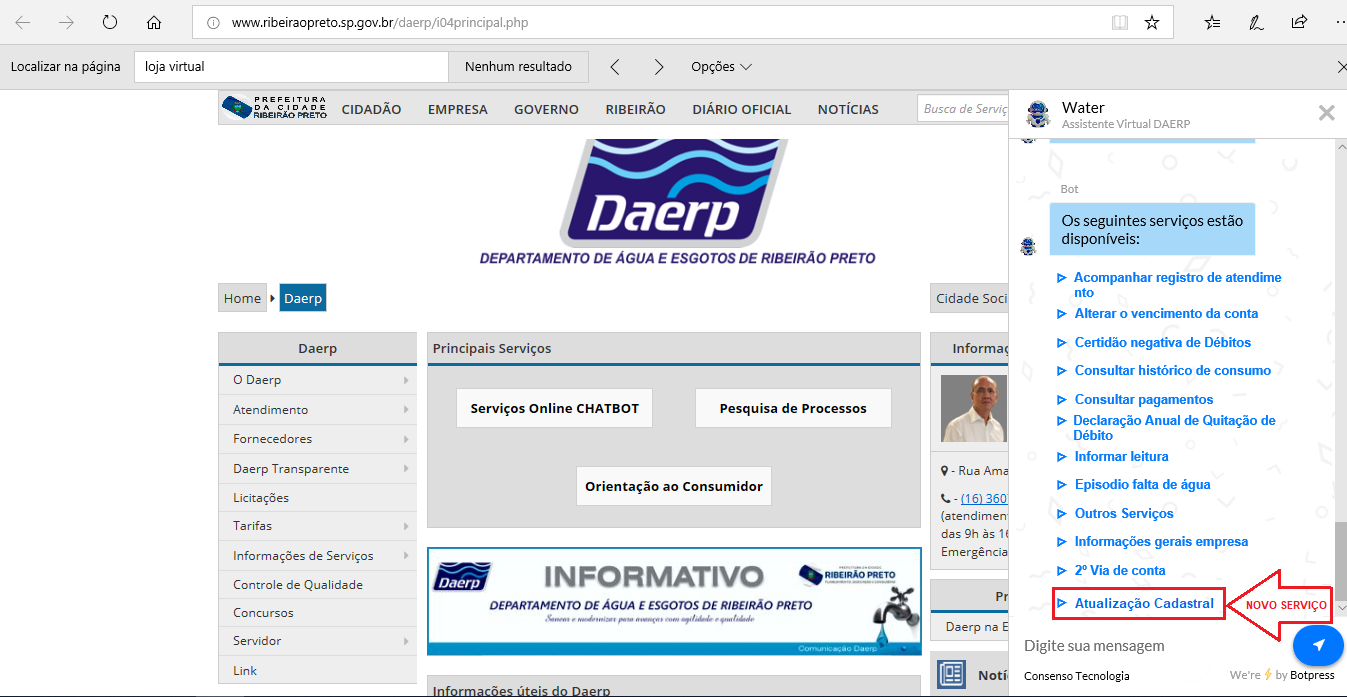Click the Water chatbot avatar icon
The image size is (1347, 697).
1037,115
